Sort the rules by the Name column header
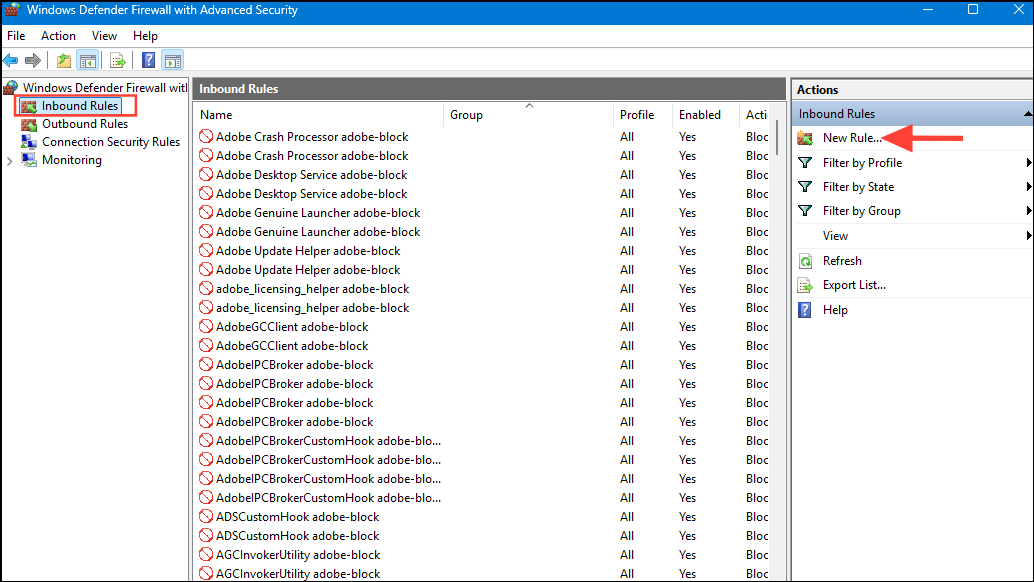 point(319,115)
